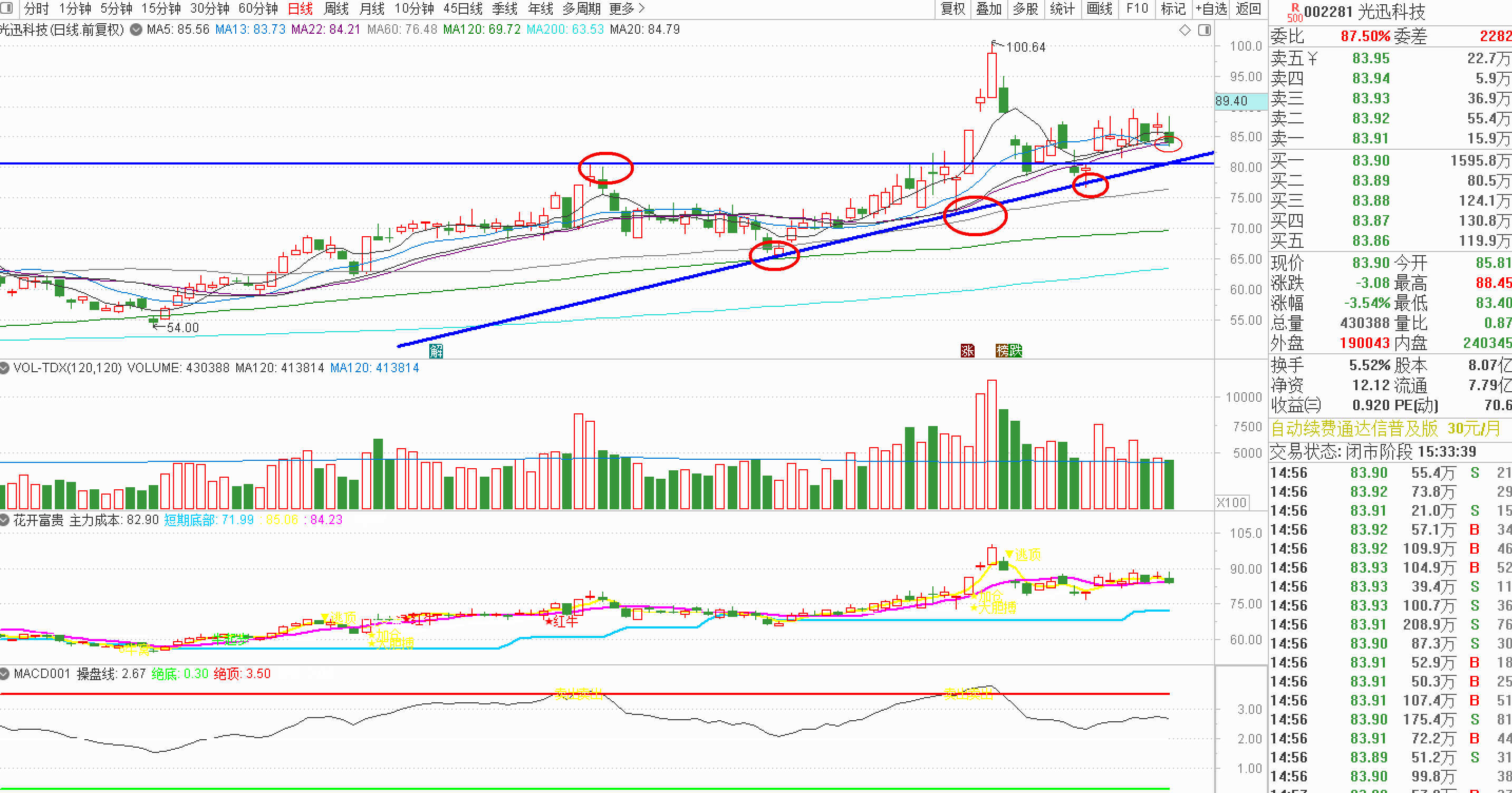Expand the VOL-TDX indicator dropdown
Image resolution: width=1512 pixels, height=793 pixels.
click(5, 368)
